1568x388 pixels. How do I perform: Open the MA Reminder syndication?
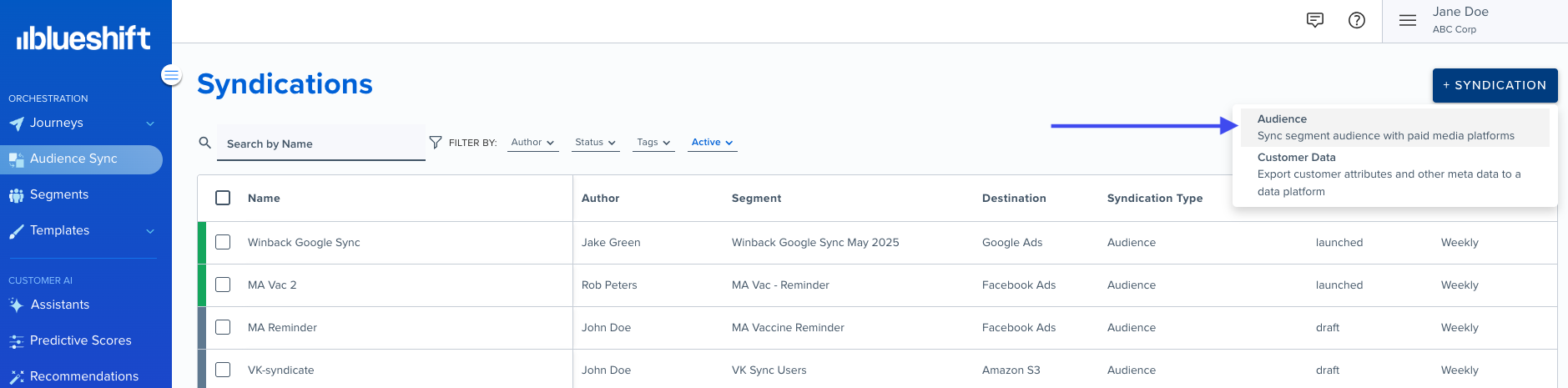[x=282, y=328]
